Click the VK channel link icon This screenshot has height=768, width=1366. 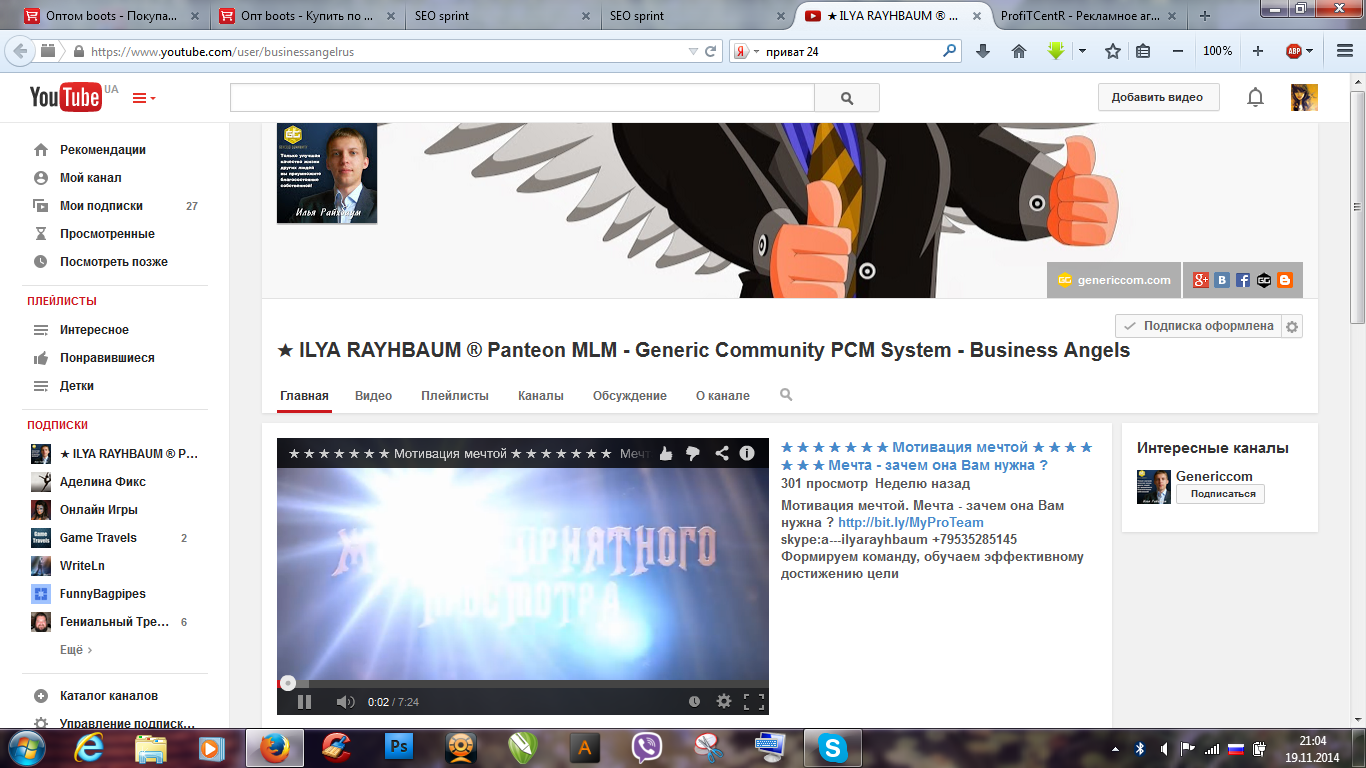1222,280
